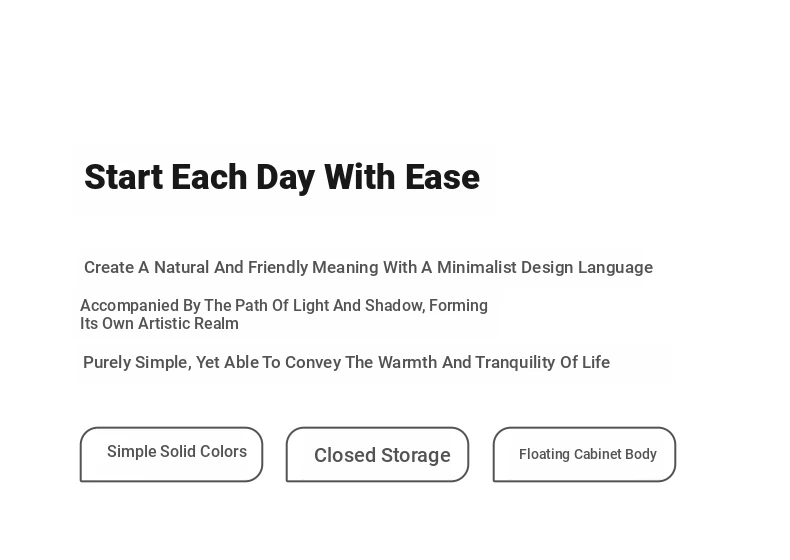This screenshot has width=790, height=560.
Task: Click the word Colors in the left button
Action: point(223,451)
